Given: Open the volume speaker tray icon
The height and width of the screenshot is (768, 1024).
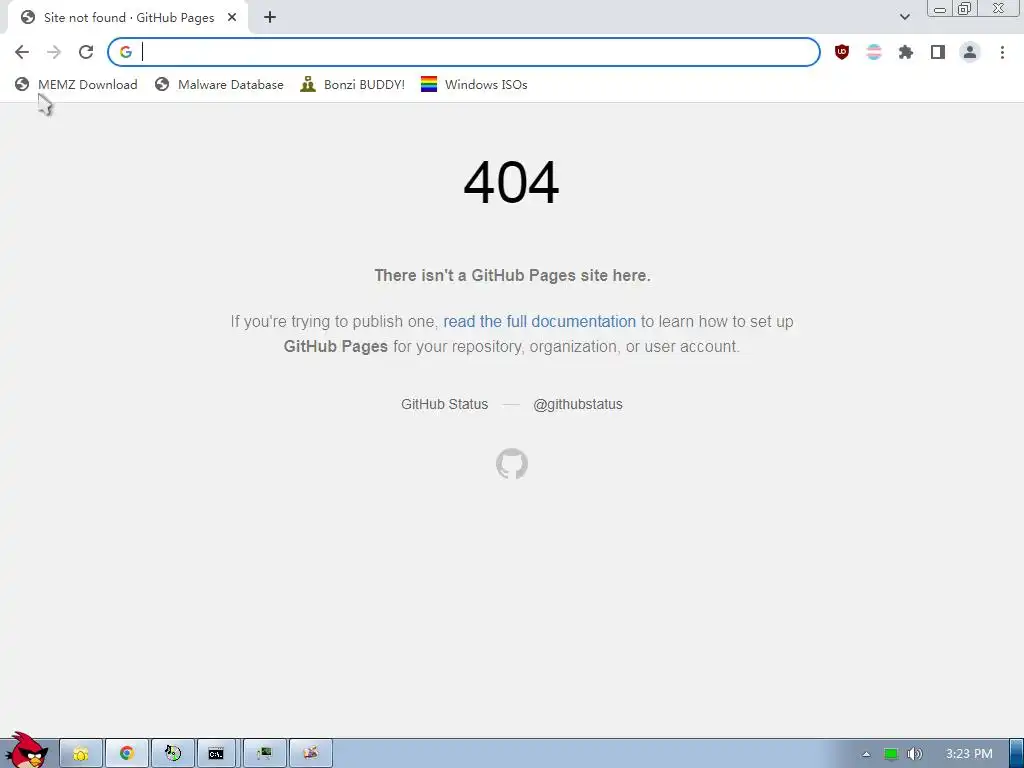Looking at the screenshot, I should click(x=914, y=754).
